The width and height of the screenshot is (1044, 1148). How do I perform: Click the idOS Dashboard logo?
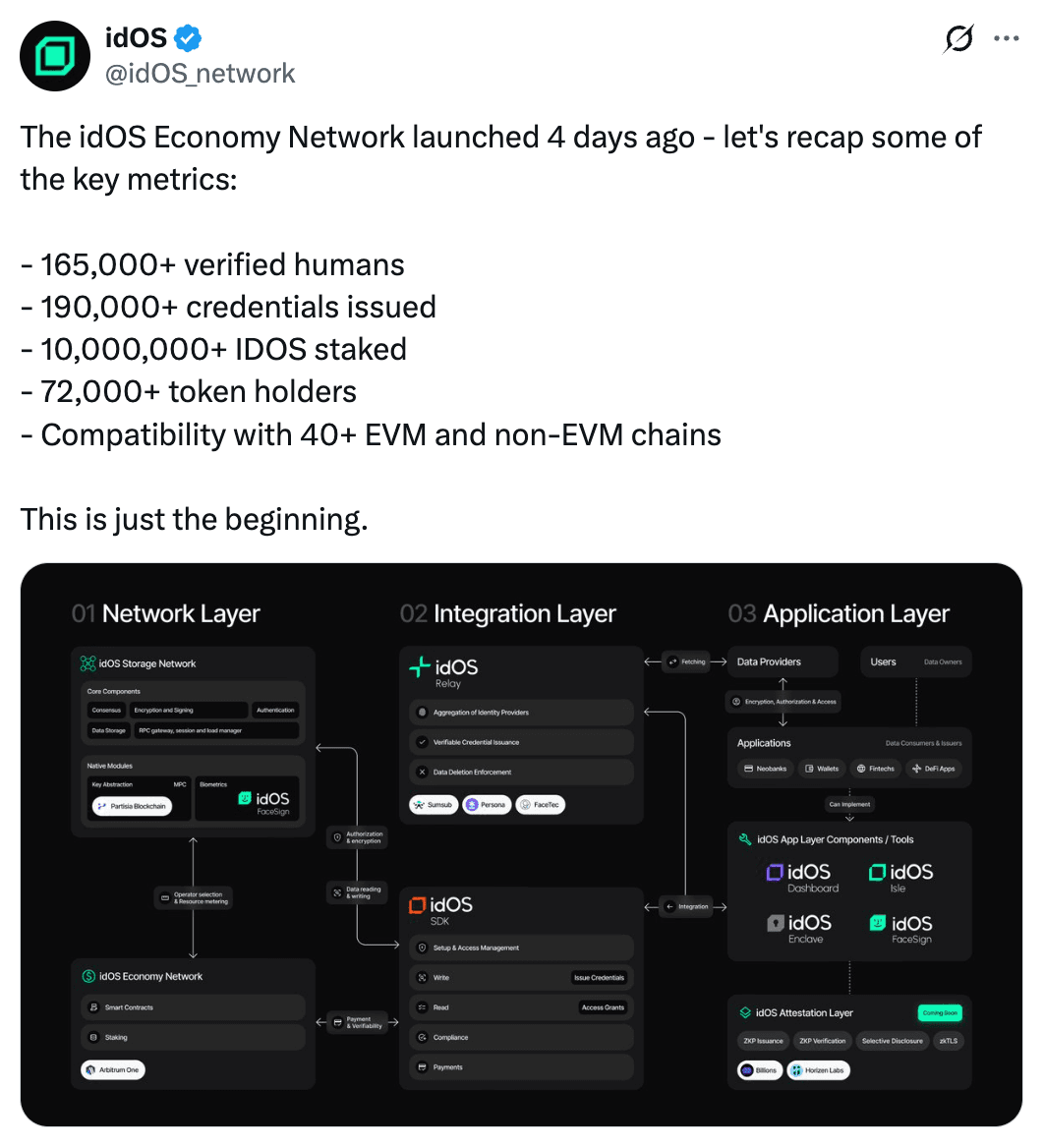tap(799, 877)
